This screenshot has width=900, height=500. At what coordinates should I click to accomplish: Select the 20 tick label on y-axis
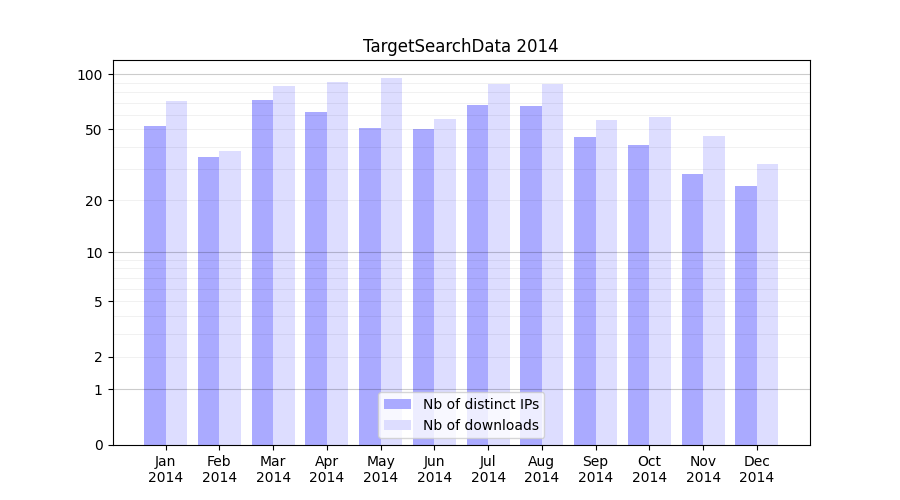[94, 201]
